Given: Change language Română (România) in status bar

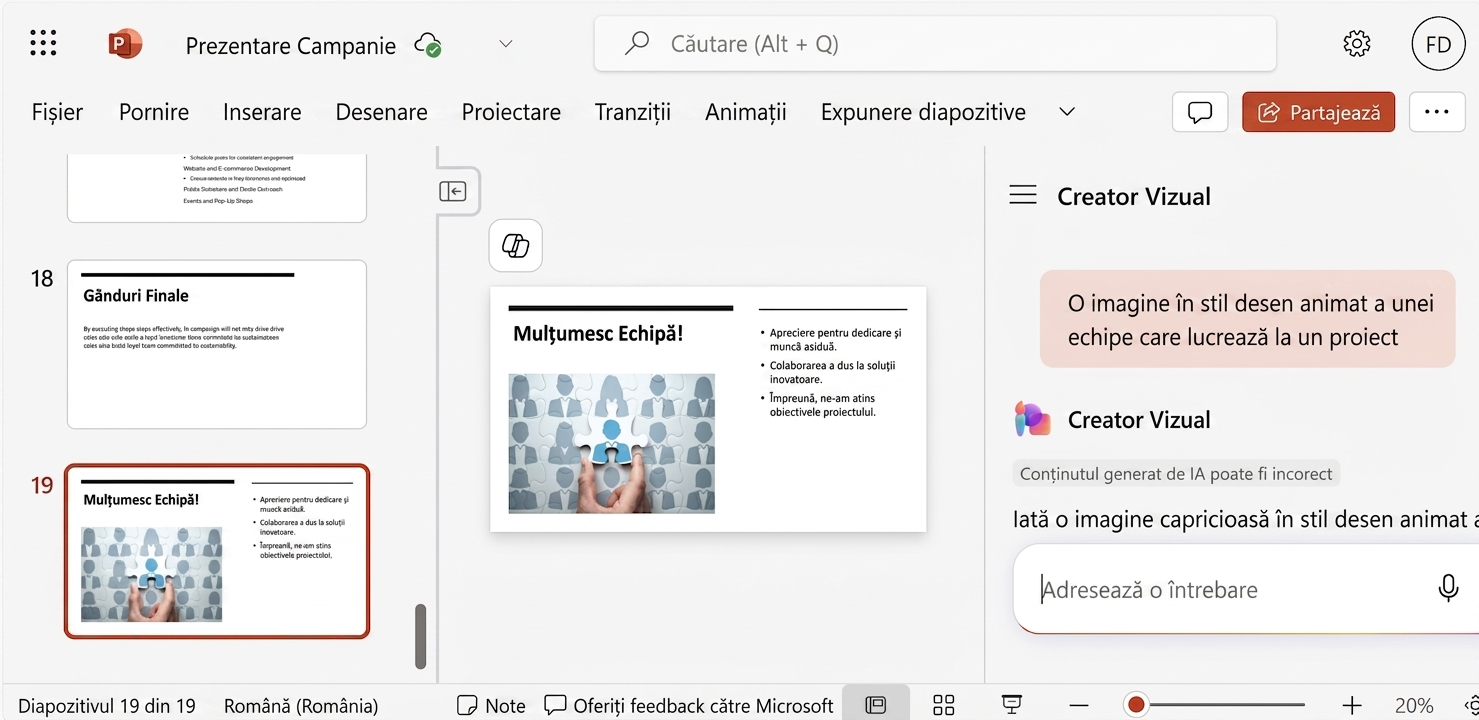Looking at the screenshot, I should (x=301, y=705).
